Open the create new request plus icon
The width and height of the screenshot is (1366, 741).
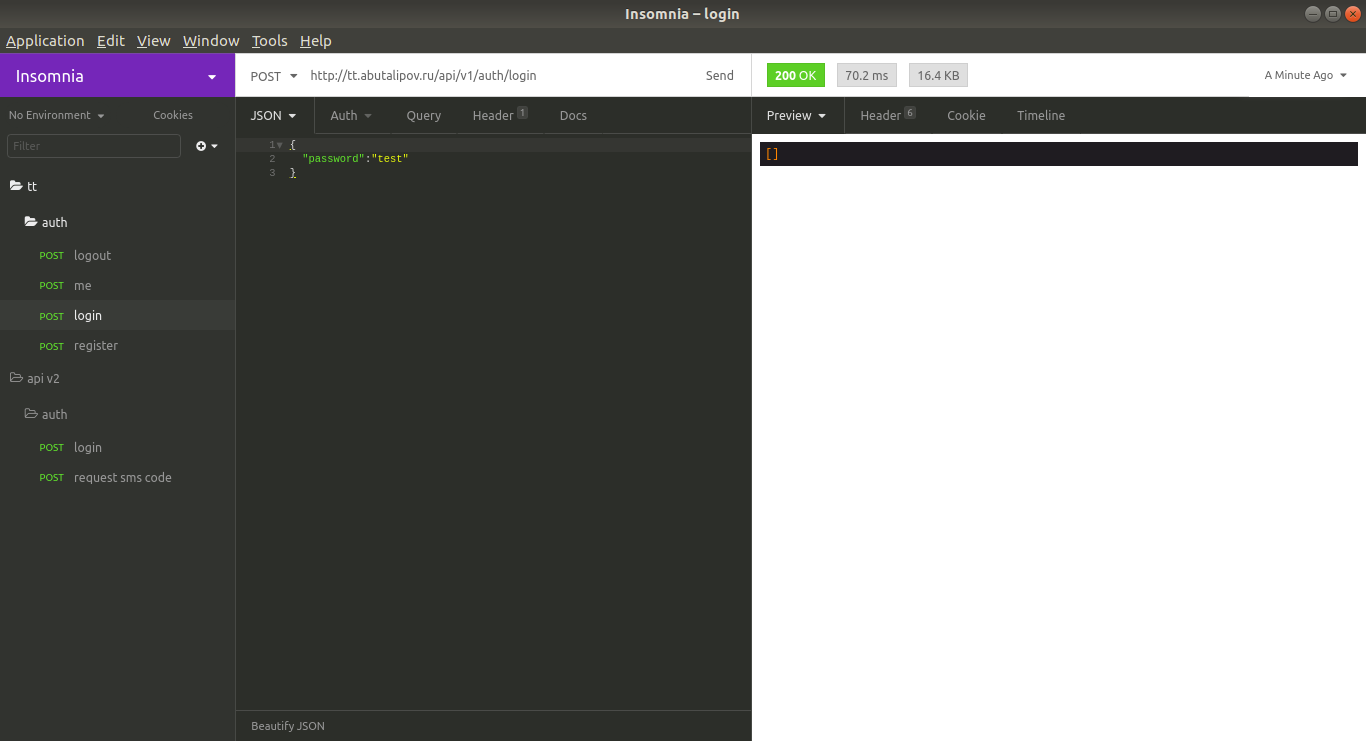coord(207,146)
